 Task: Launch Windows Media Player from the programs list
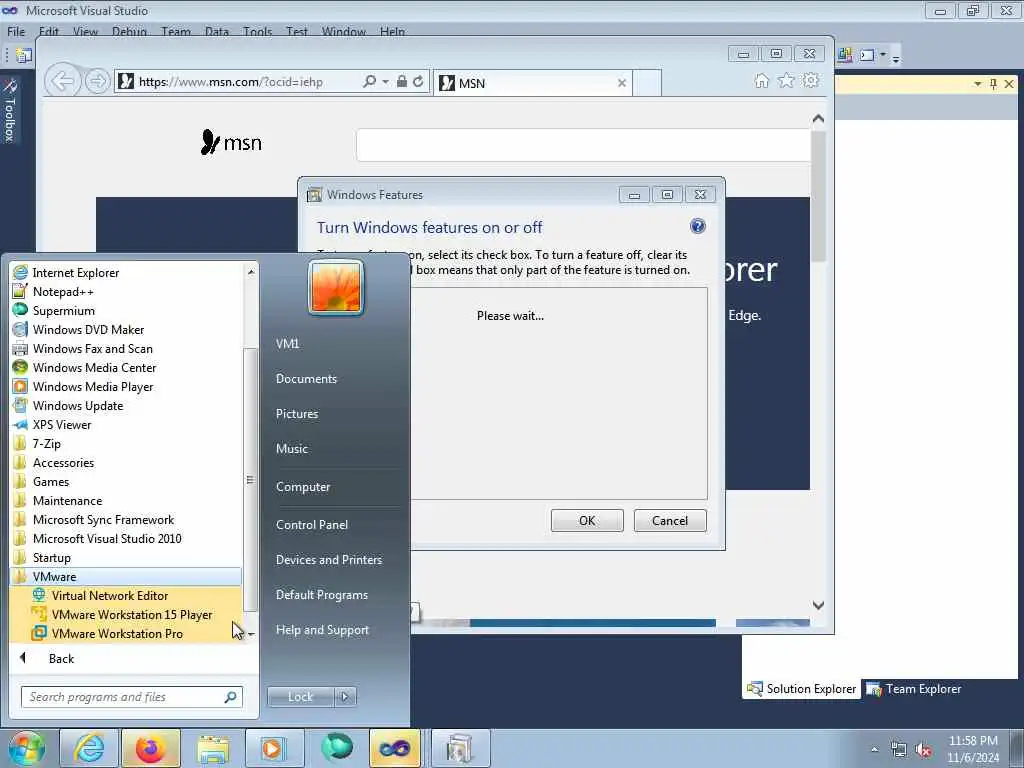coord(93,387)
